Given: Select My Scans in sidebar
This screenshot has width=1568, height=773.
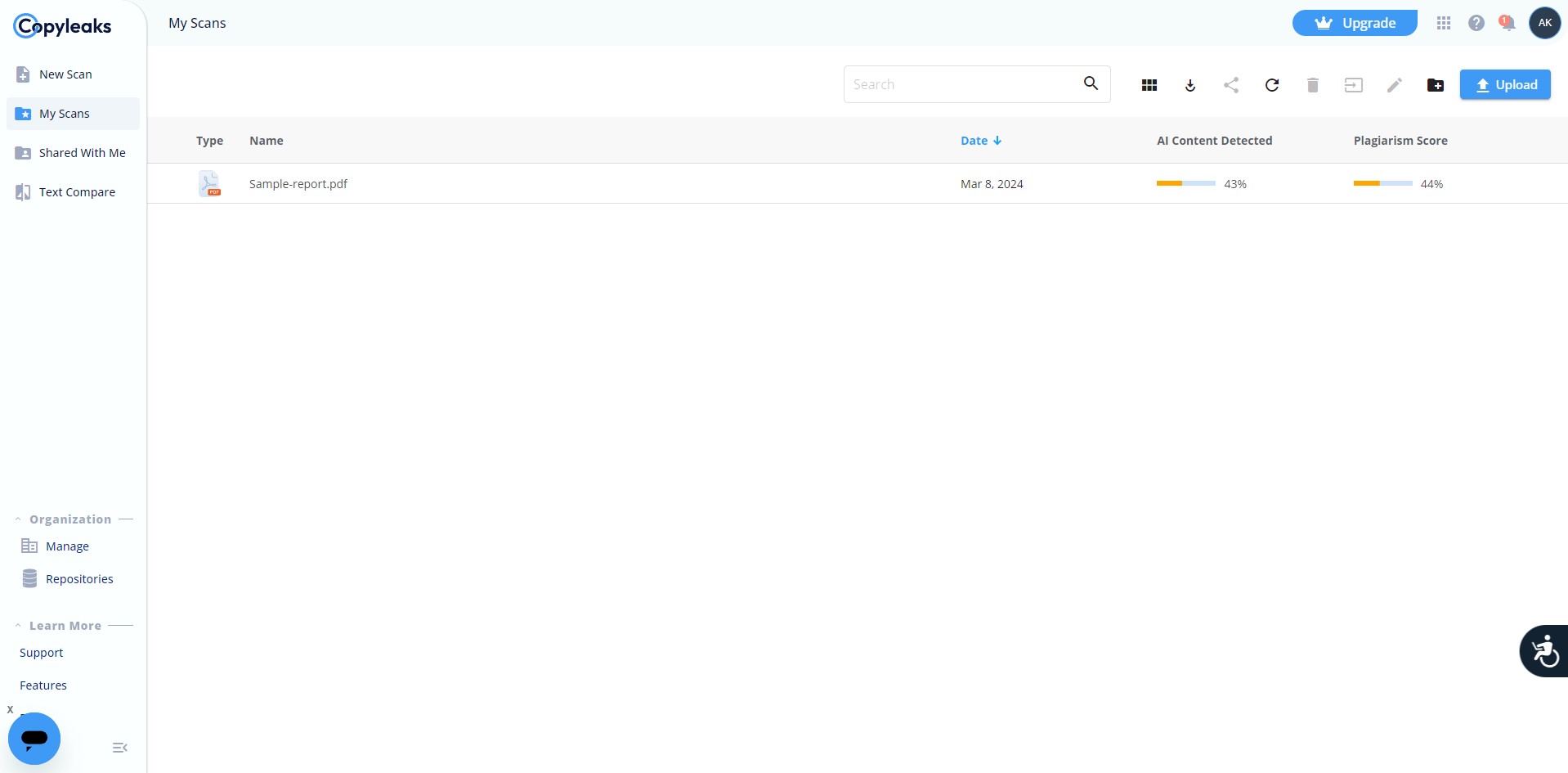Looking at the screenshot, I should click(x=73, y=114).
